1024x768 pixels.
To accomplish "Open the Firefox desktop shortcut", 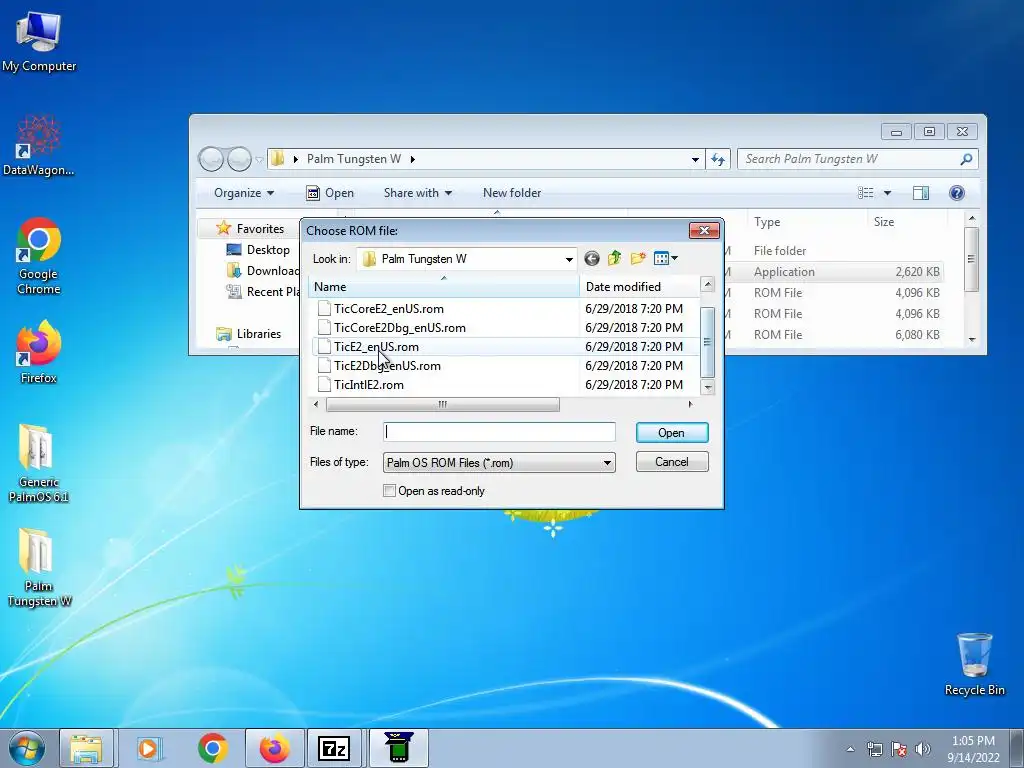I will pyautogui.click(x=39, y=351).
